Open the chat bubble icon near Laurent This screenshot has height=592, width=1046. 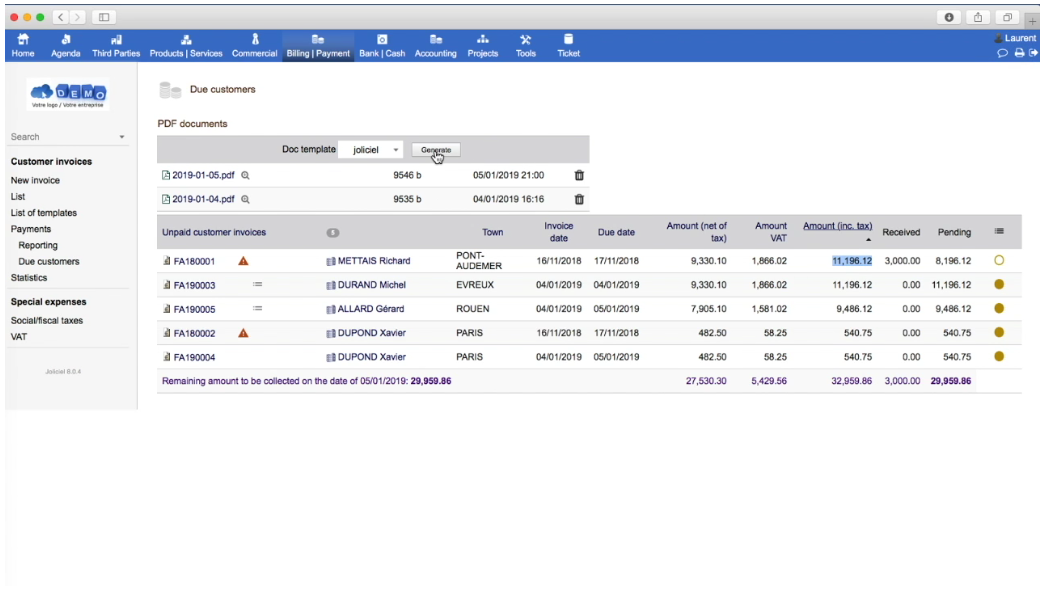(x=1002, y=53)
